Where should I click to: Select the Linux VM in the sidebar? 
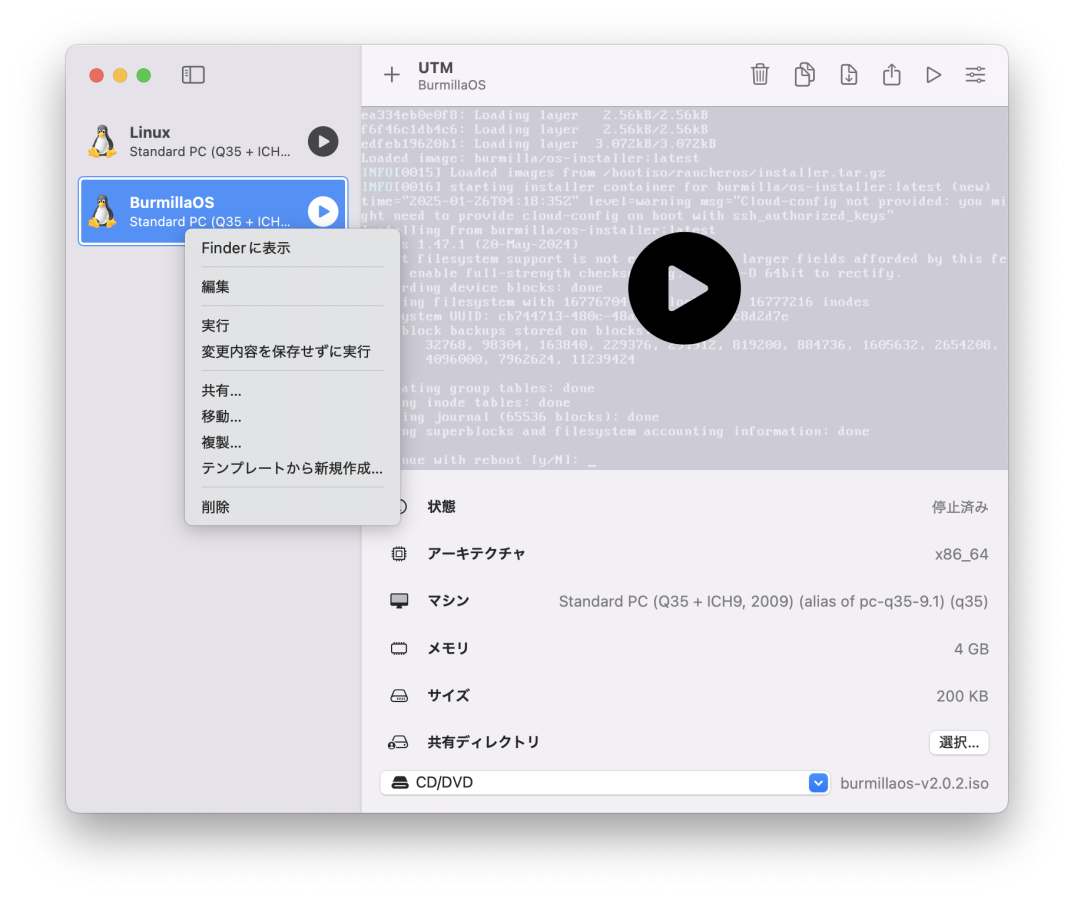[x=200, y=141]
